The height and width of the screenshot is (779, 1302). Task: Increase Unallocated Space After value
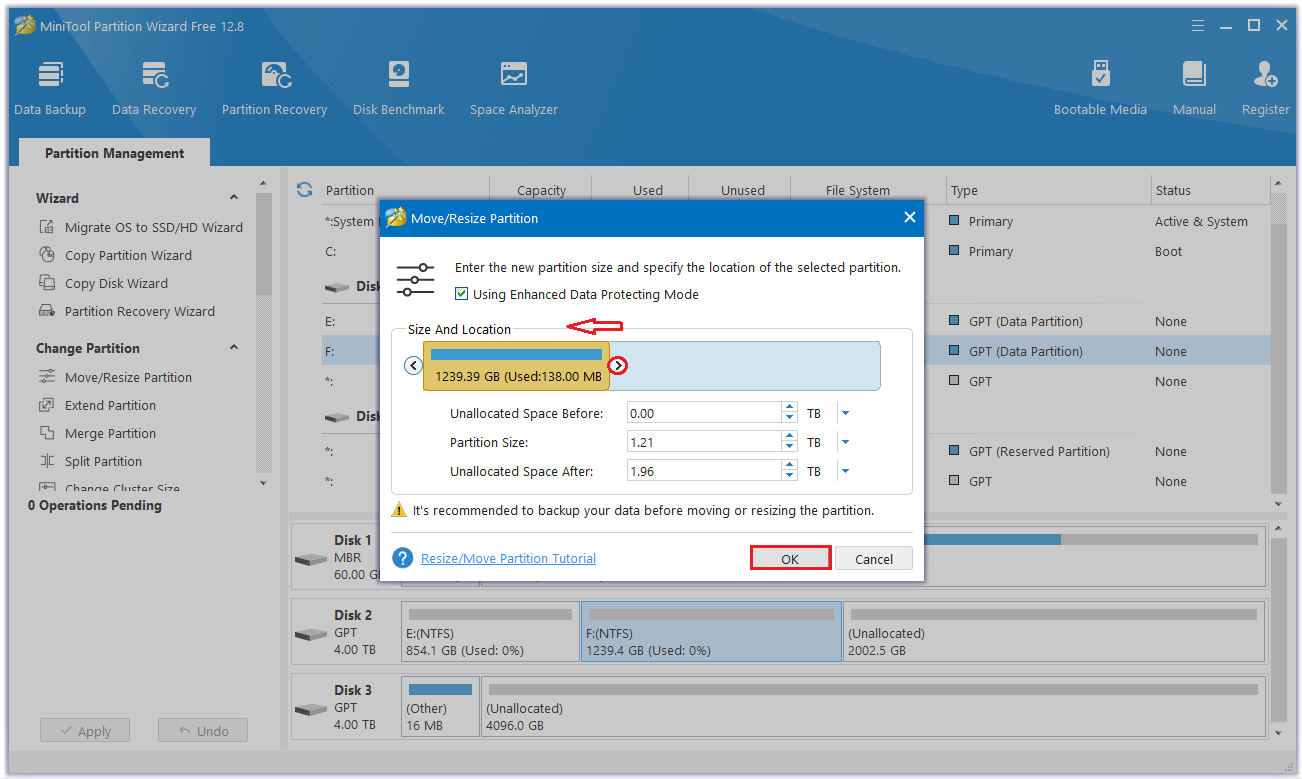790,466
